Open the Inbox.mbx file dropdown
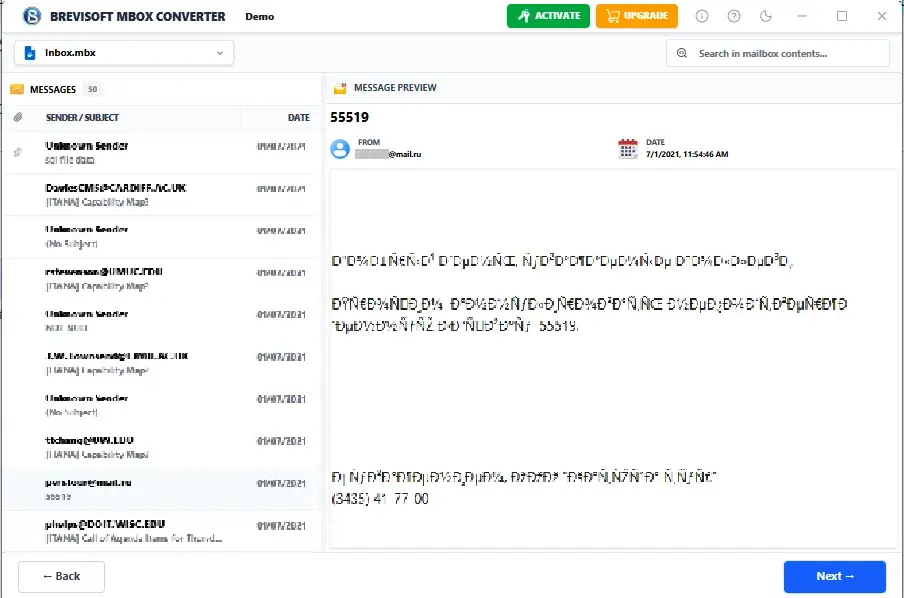This screenshot has height=598, width=904. click(x=124, y=53)
